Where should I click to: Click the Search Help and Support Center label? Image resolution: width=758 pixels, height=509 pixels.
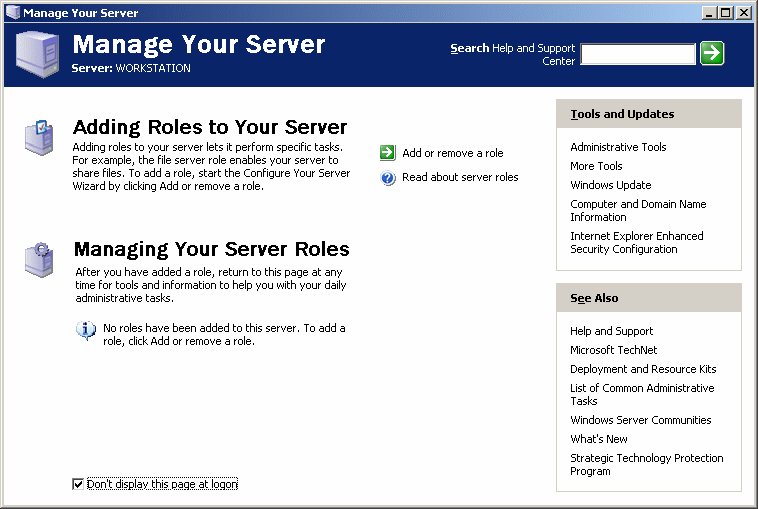[x=512, y=54]
